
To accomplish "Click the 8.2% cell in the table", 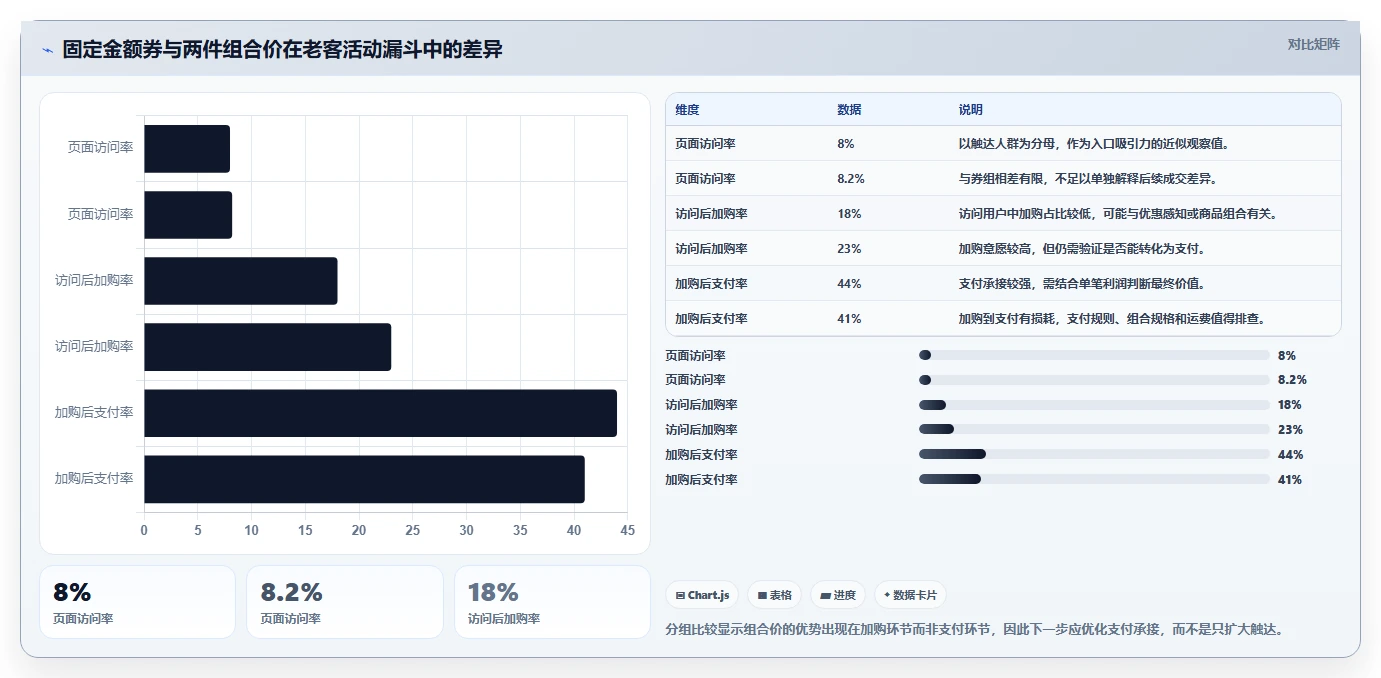I will coord(851,179).
